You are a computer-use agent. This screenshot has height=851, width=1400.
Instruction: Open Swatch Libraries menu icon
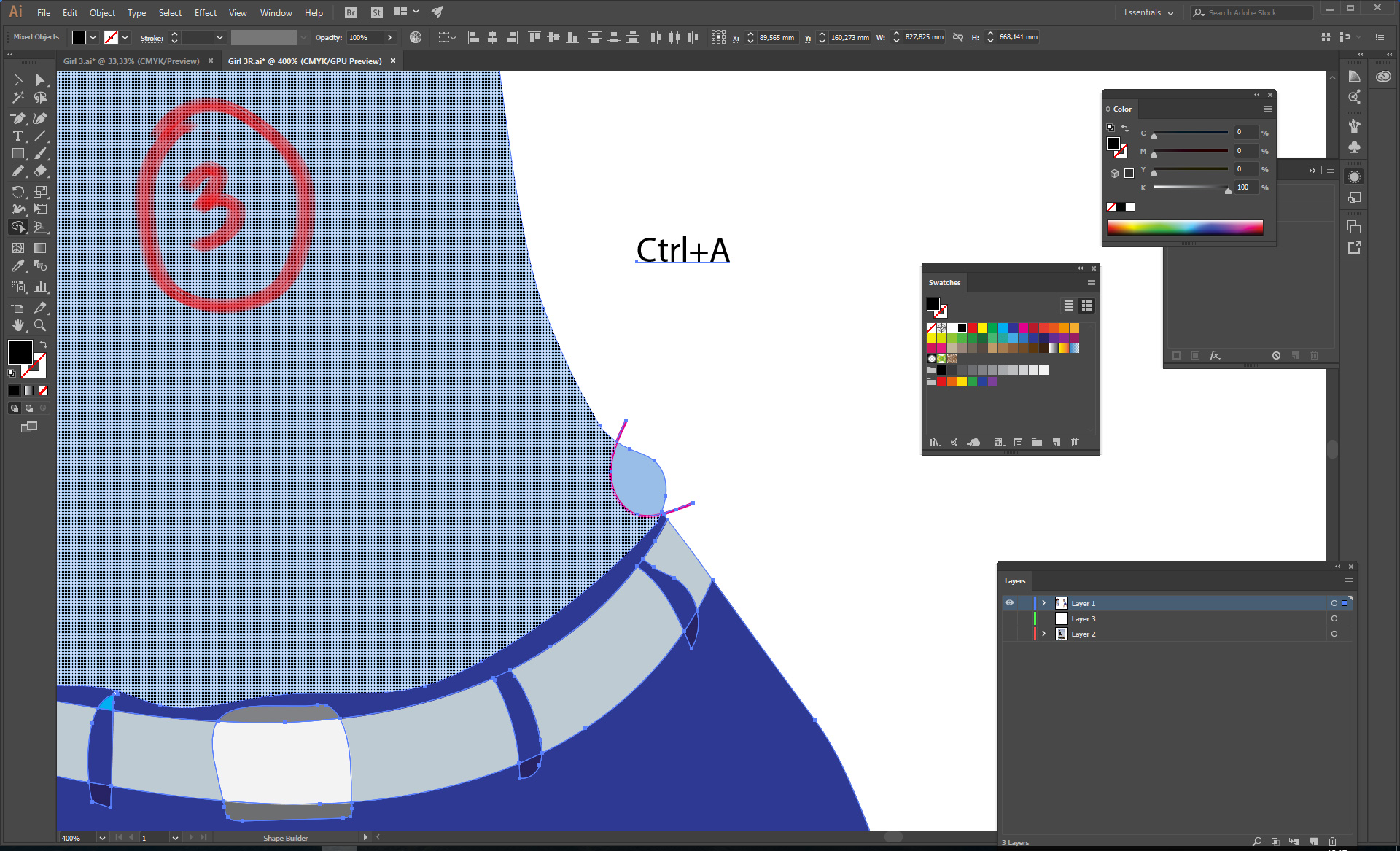[x=935, y=442]
